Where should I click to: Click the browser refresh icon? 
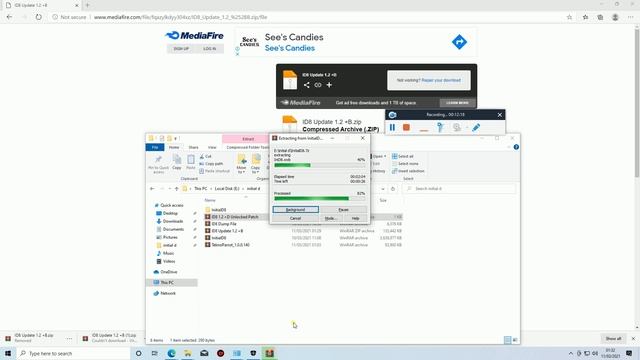pos(38,17)
